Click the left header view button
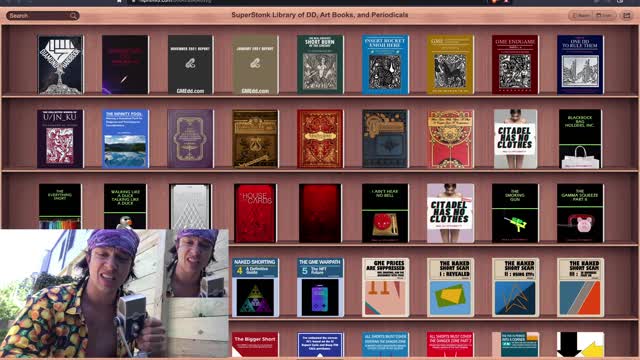This screenshot has width=640, height=360. (581, 16)
